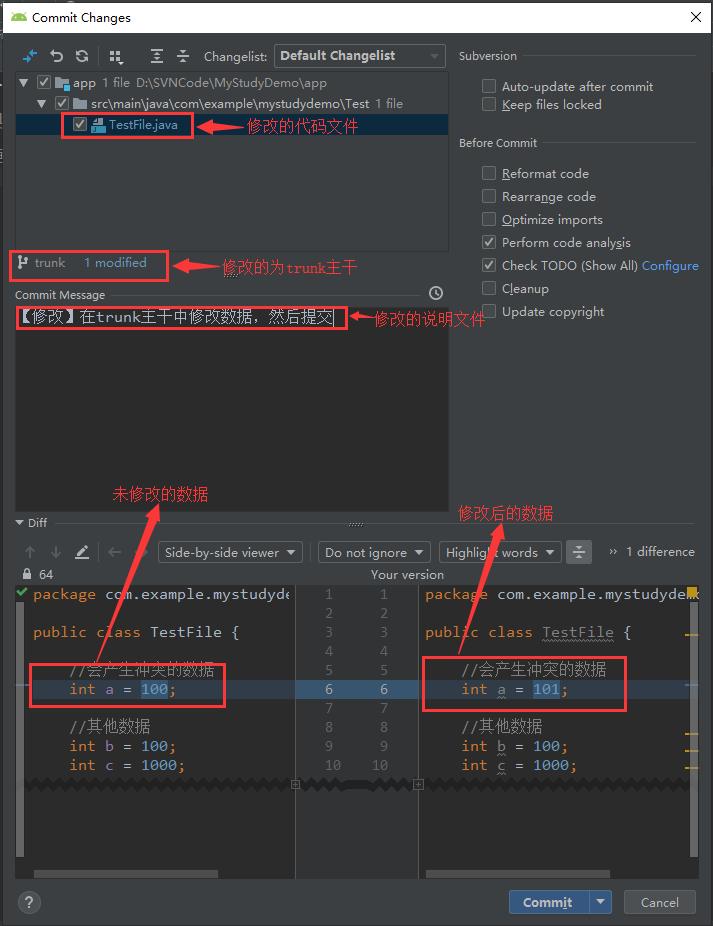Viewport: 713px width, 926px height.
Task: Uncheck the app module checkbox
Action: point(44,82)
